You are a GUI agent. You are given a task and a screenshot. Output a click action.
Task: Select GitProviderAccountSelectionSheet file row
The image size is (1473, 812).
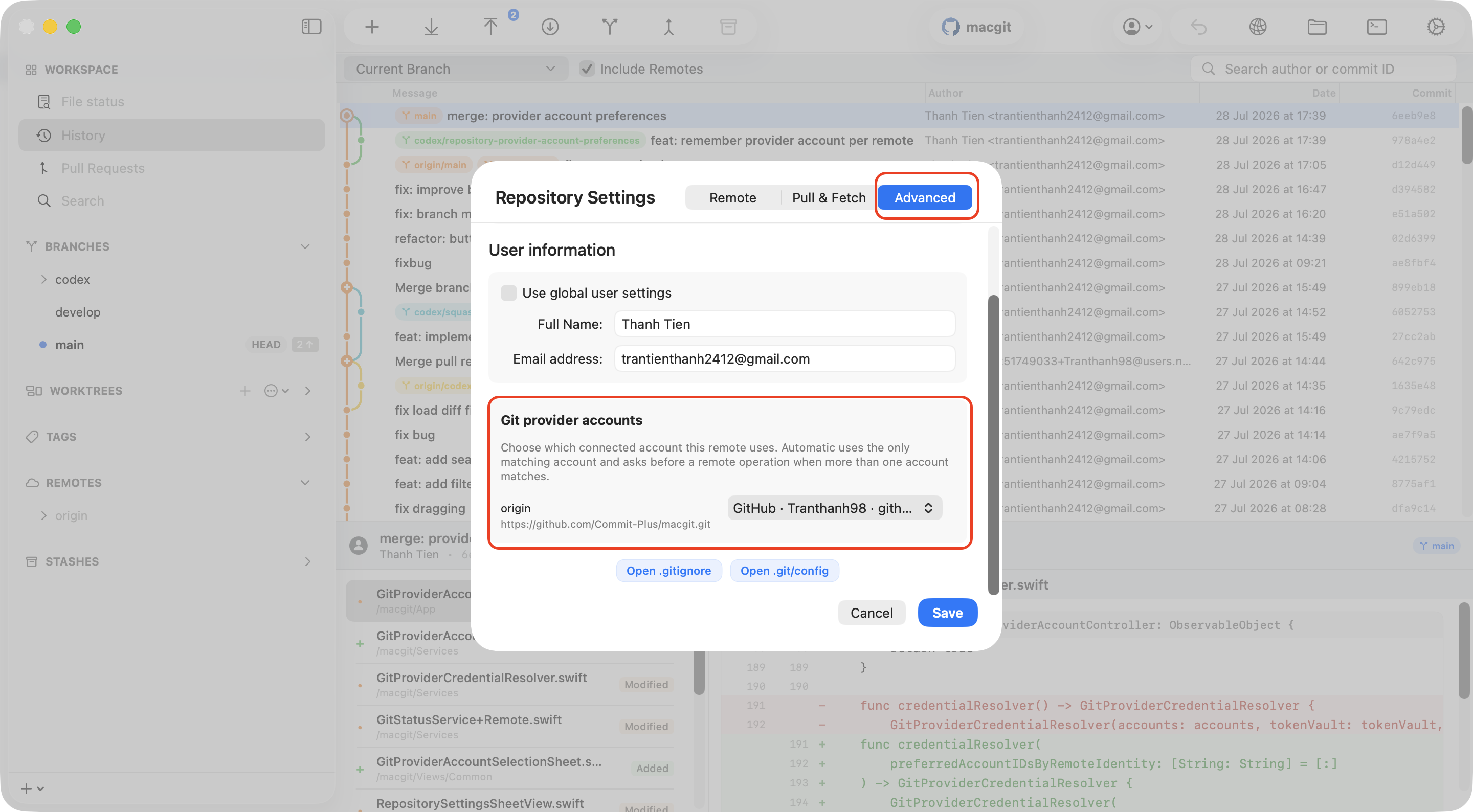(515, 769)
